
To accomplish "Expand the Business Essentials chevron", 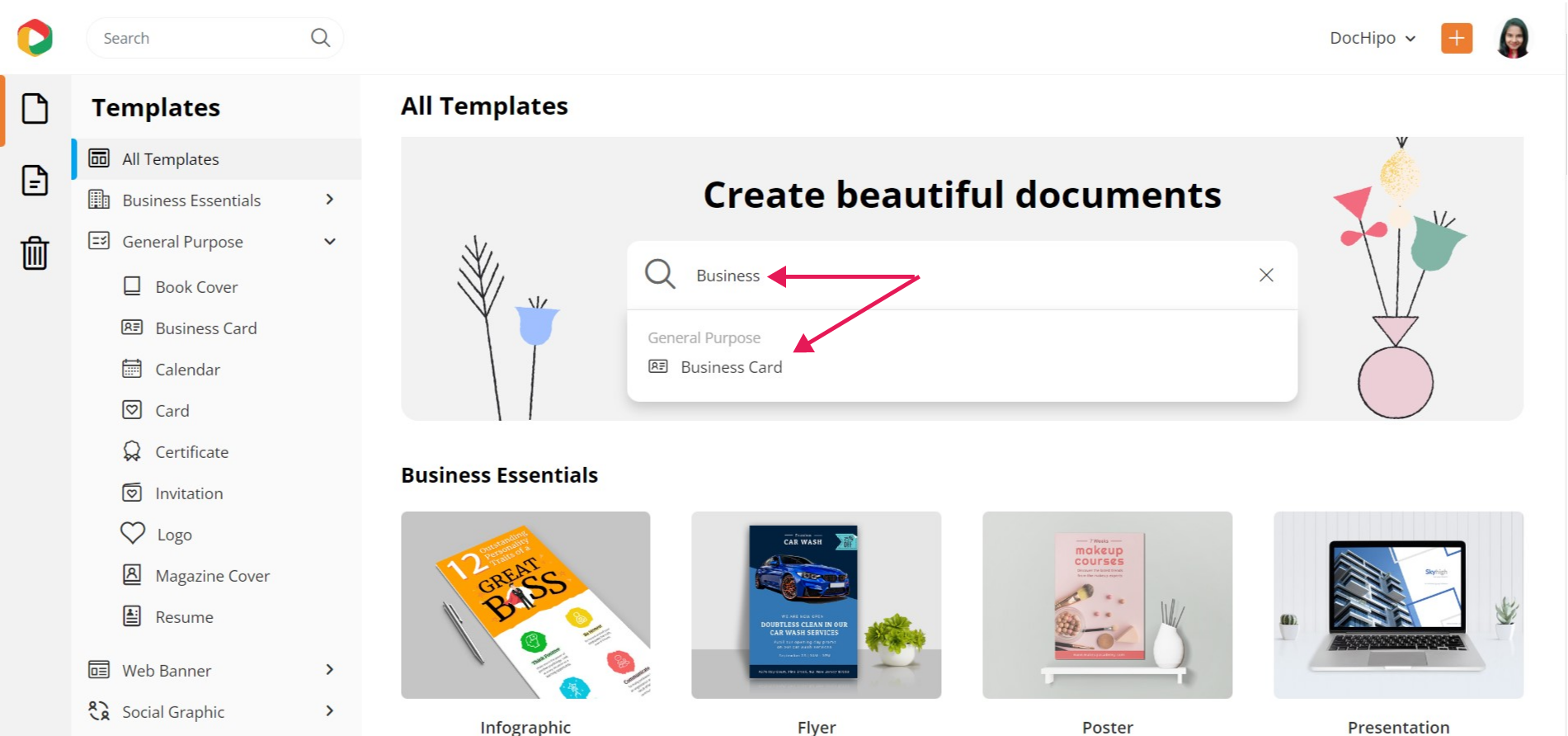I will pyautogui.click(x=330, y=200).
